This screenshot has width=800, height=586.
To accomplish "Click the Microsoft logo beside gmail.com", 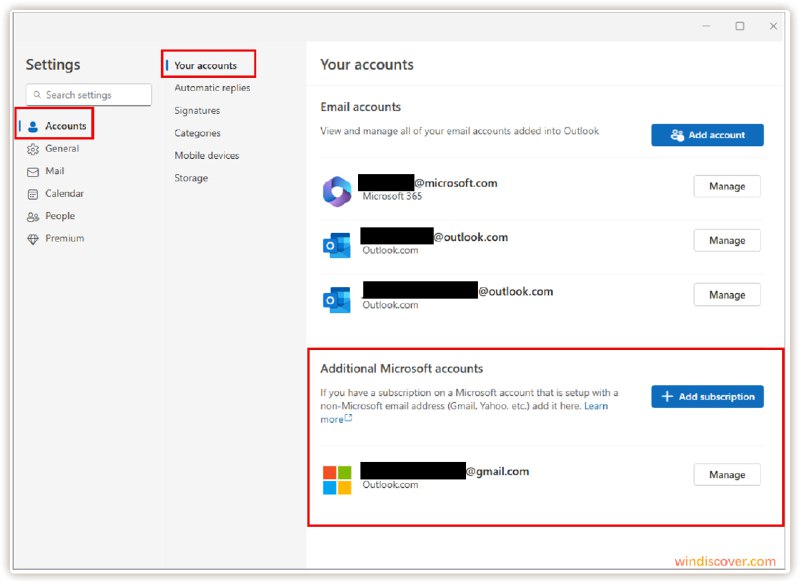I will point(337,480).
